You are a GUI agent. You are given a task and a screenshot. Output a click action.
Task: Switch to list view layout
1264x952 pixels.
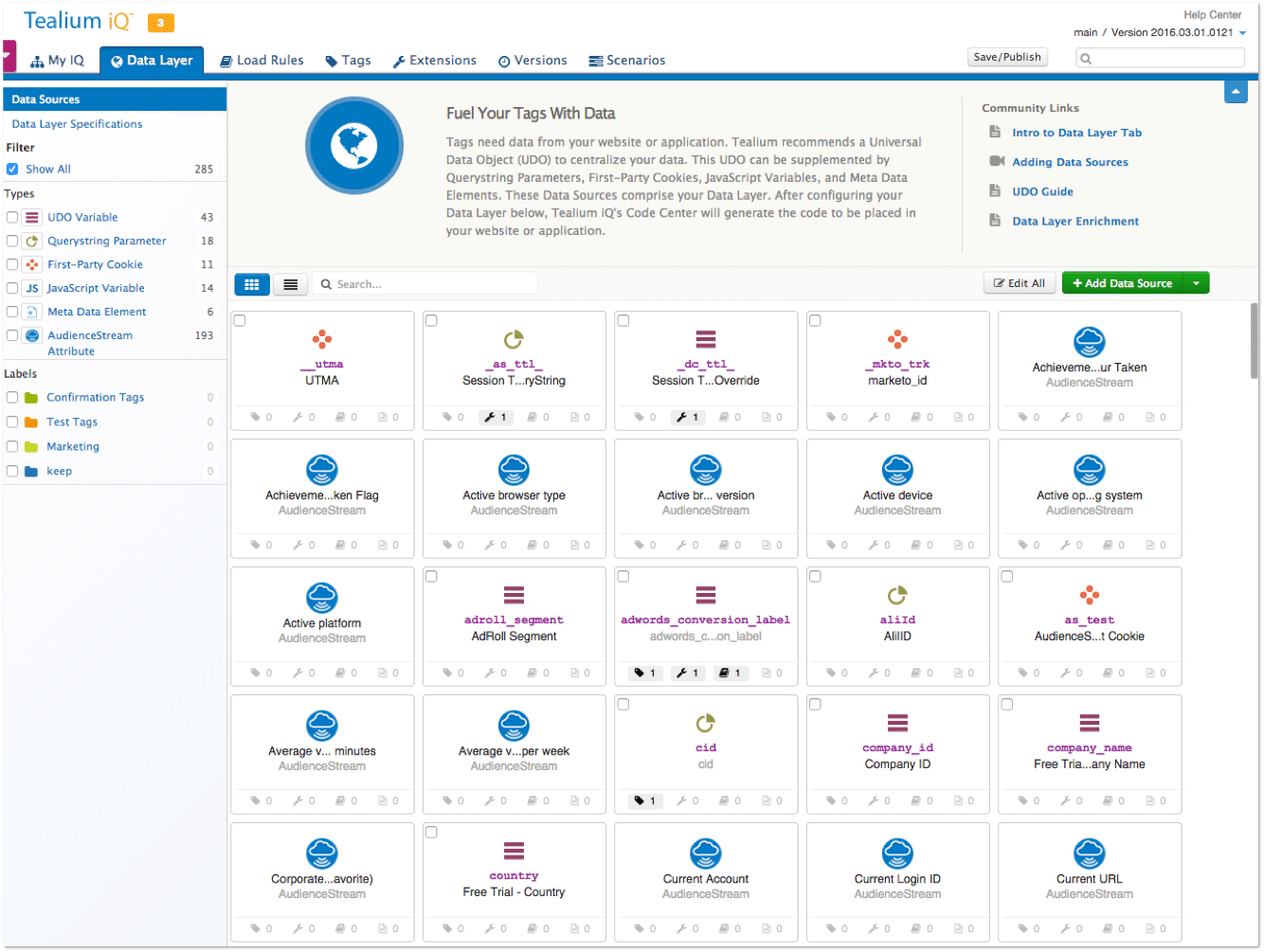click(x=290, y=284)
